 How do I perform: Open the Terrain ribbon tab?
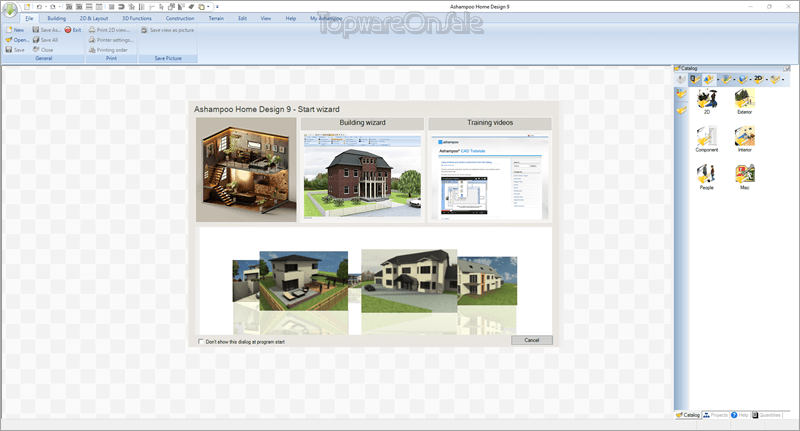pyautogui.click(x=216, y=18)
